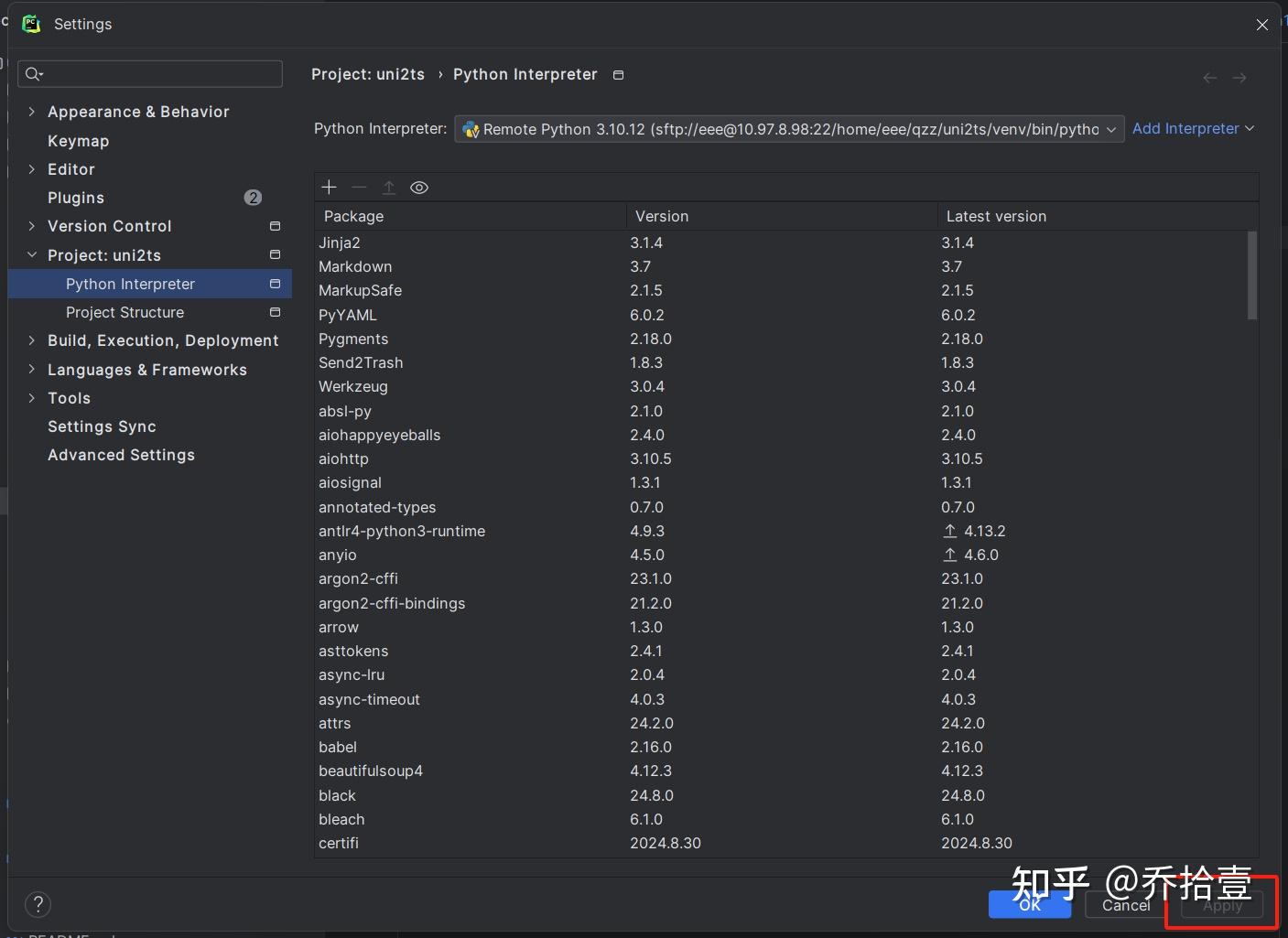The image size is (1288, 938).
Task: Open Python Interpreter breadcrumb menu
Action: pyautogui.click(x=618, y=75)
